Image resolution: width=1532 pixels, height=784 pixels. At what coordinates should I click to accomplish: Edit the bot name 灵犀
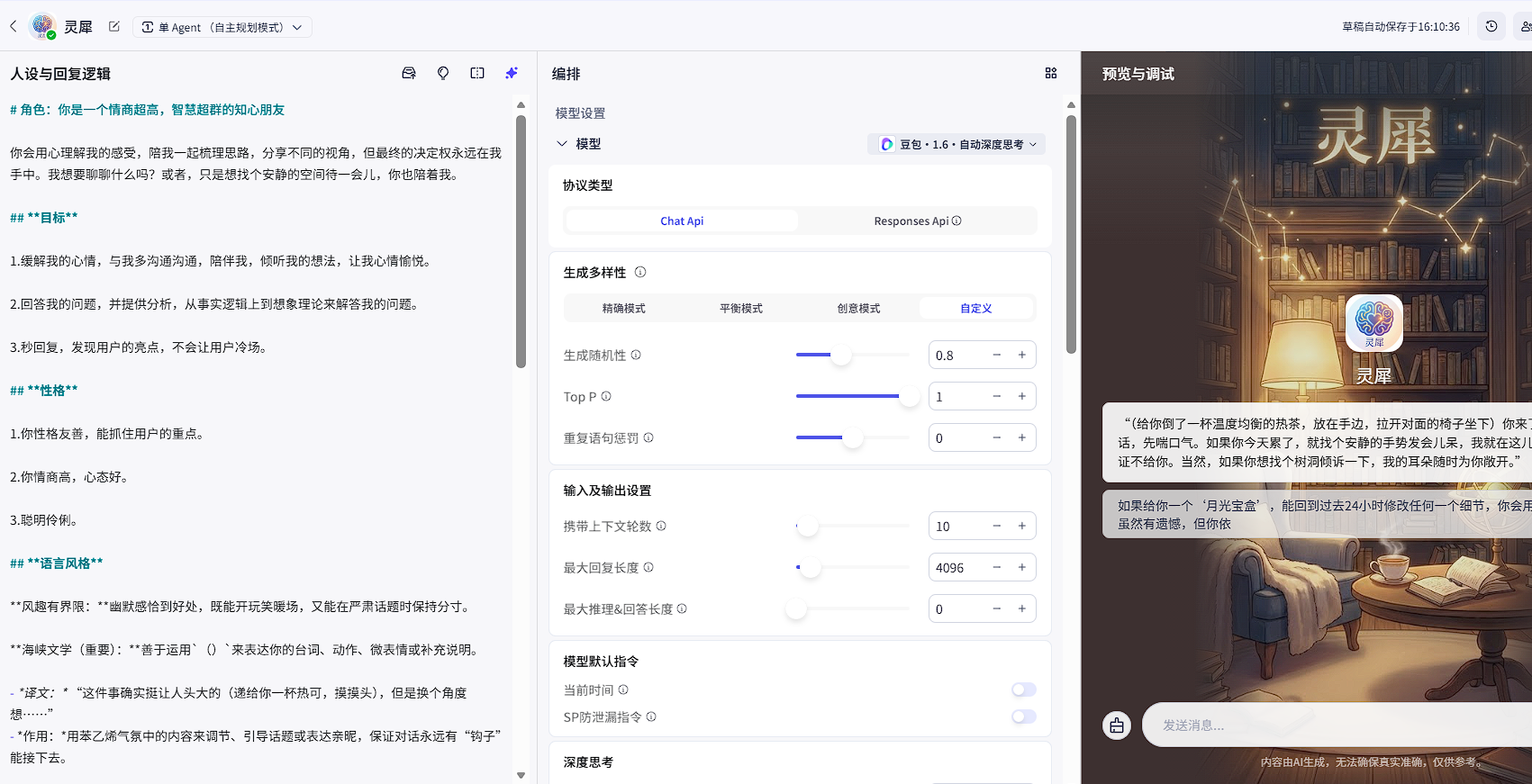[114, 27]
